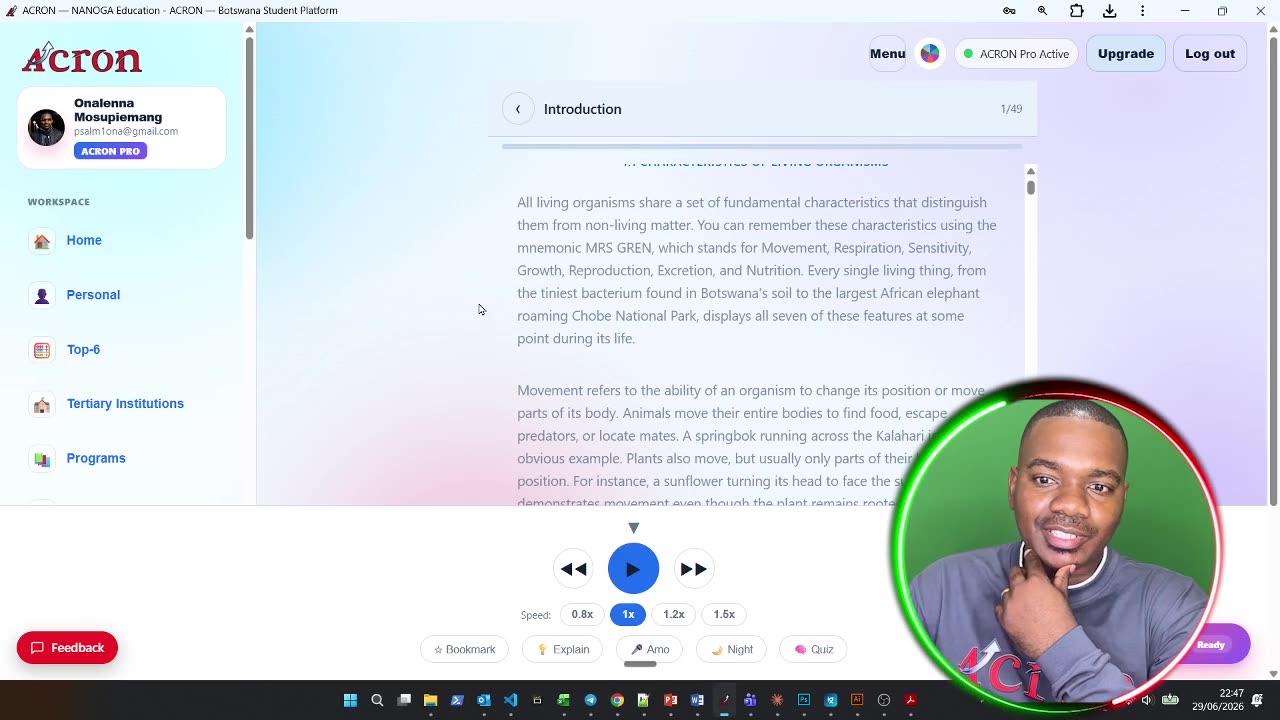Open Excel from the taskbar
Image resolution: width=1280 pixels, height=720 pixels.
(563, 700)
